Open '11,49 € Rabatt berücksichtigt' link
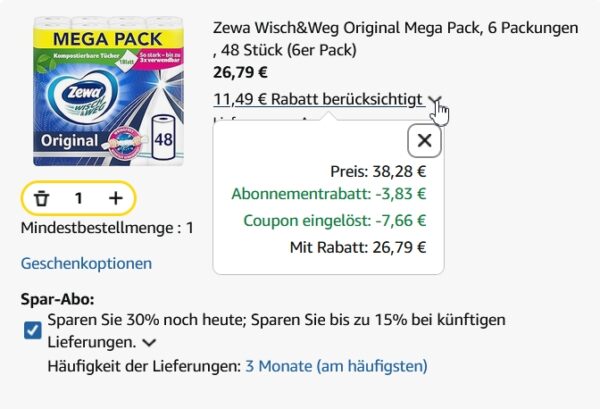The height and width of the screenshot is (409, 600). tap(319, 99)
